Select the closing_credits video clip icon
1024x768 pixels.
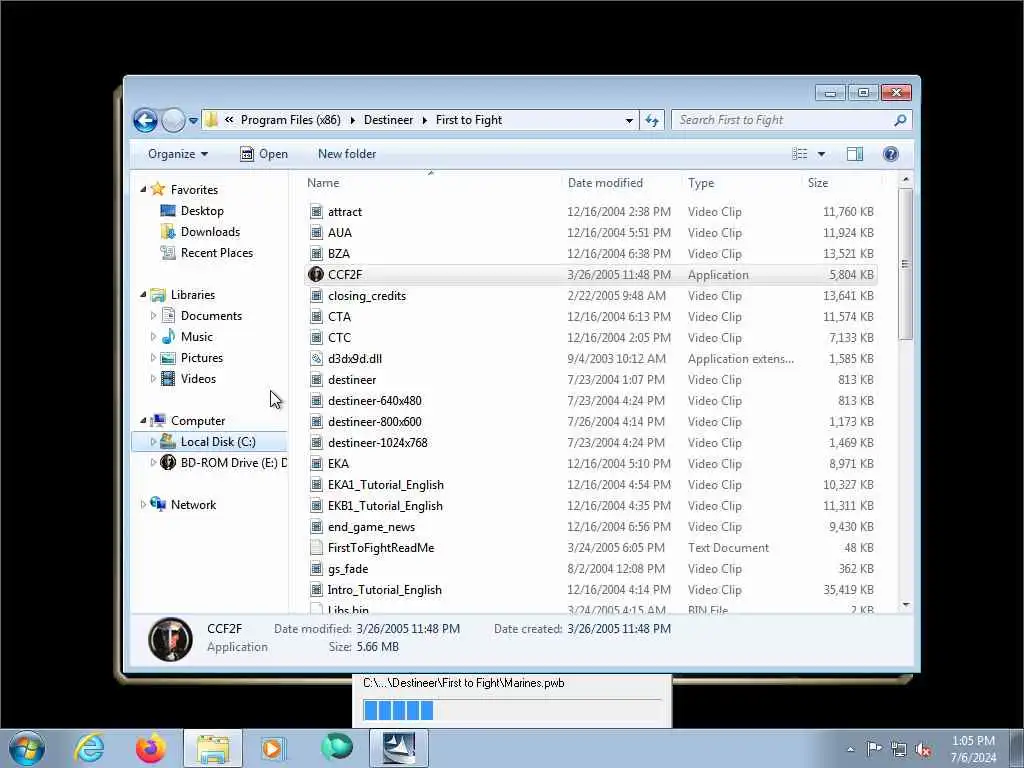[x=316, y=296]
